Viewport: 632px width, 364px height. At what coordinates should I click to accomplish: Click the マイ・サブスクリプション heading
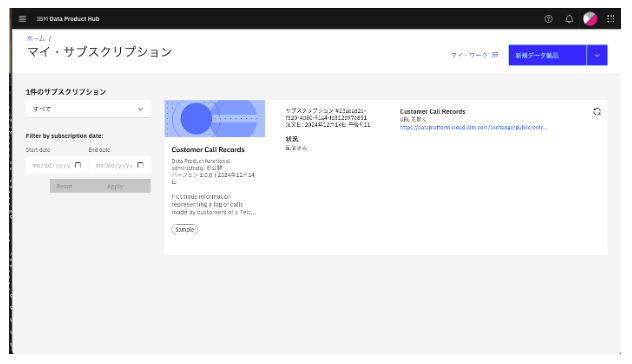pos(100,52)
